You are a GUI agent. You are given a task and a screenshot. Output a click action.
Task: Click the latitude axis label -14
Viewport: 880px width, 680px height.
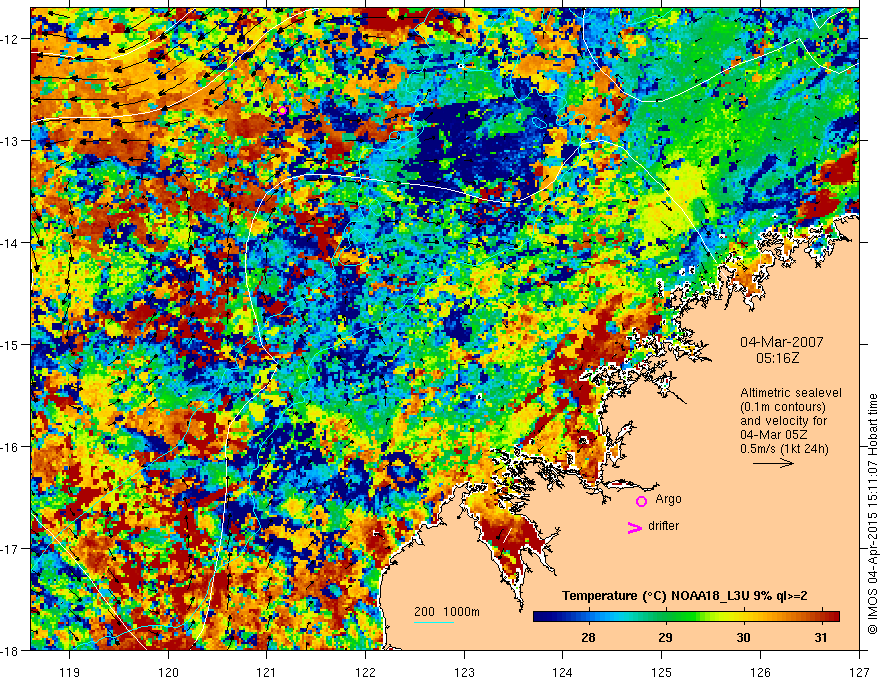pos(10,243)
